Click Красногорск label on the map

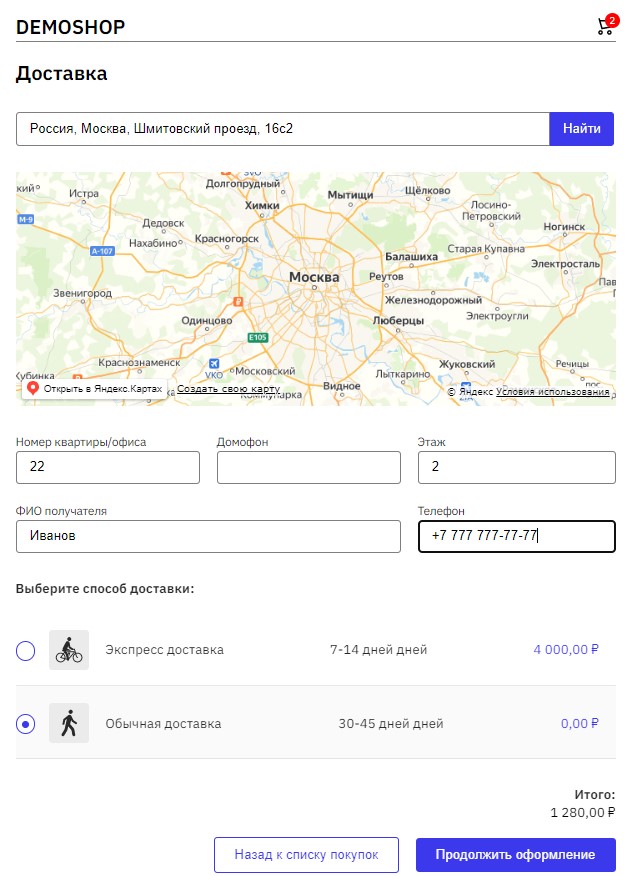point(227,239)
